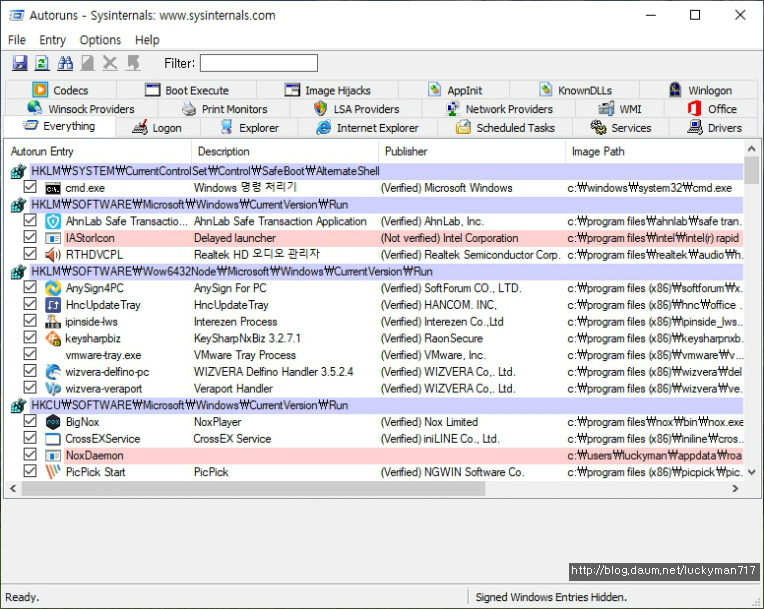Image resolution: width=764 pixels, height=609 pixels.
Task: Toggle the PicPick Start checkbox
Action: [x=30, y=471]
